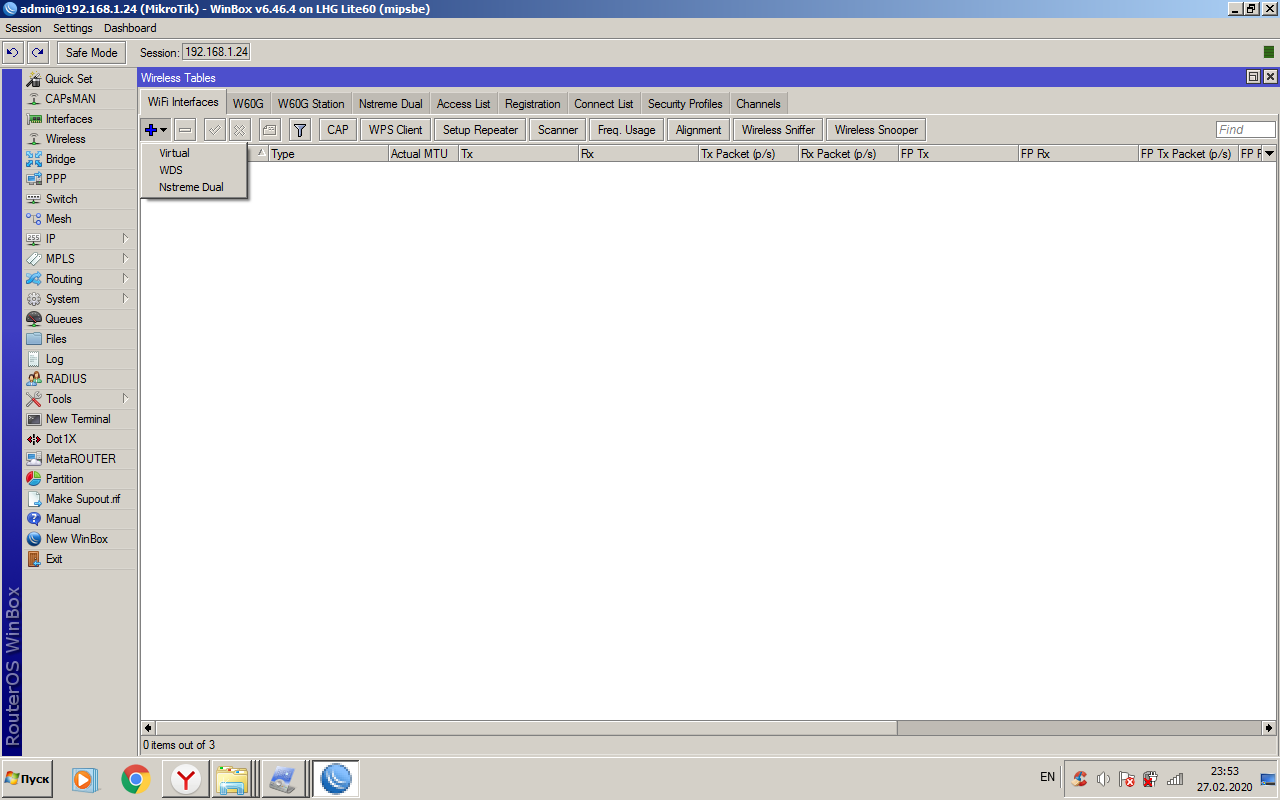1280x800 pixels.
Task: Toggle Safe Mode
Action: pyautogui.click(x=92, y=53)
